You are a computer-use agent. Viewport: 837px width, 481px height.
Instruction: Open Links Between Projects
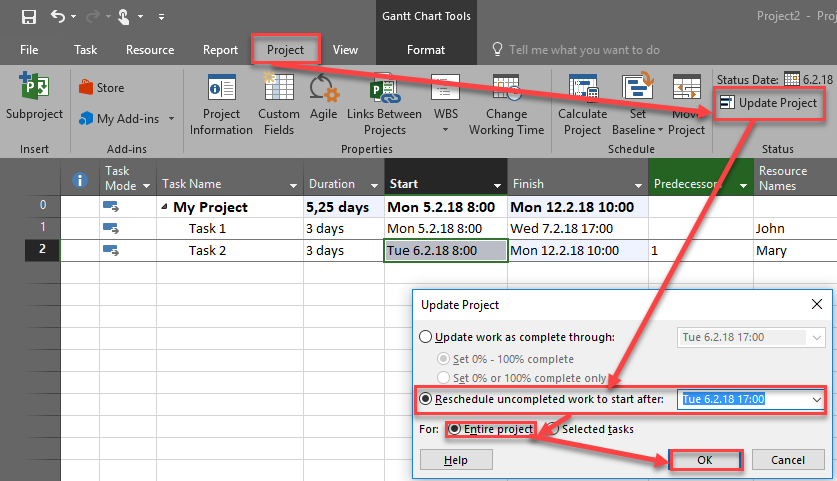(384, 89)
